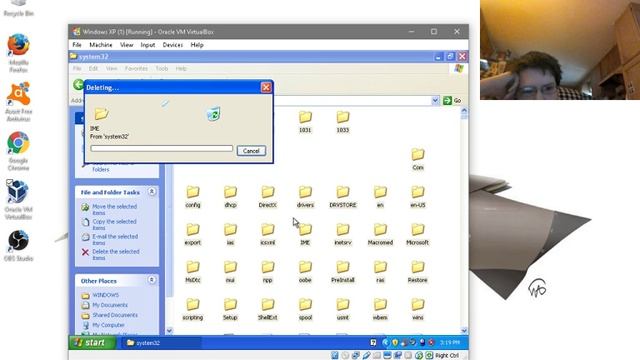Select the PreInstall folder
The image size is (640, 360).
click(343, 271)
